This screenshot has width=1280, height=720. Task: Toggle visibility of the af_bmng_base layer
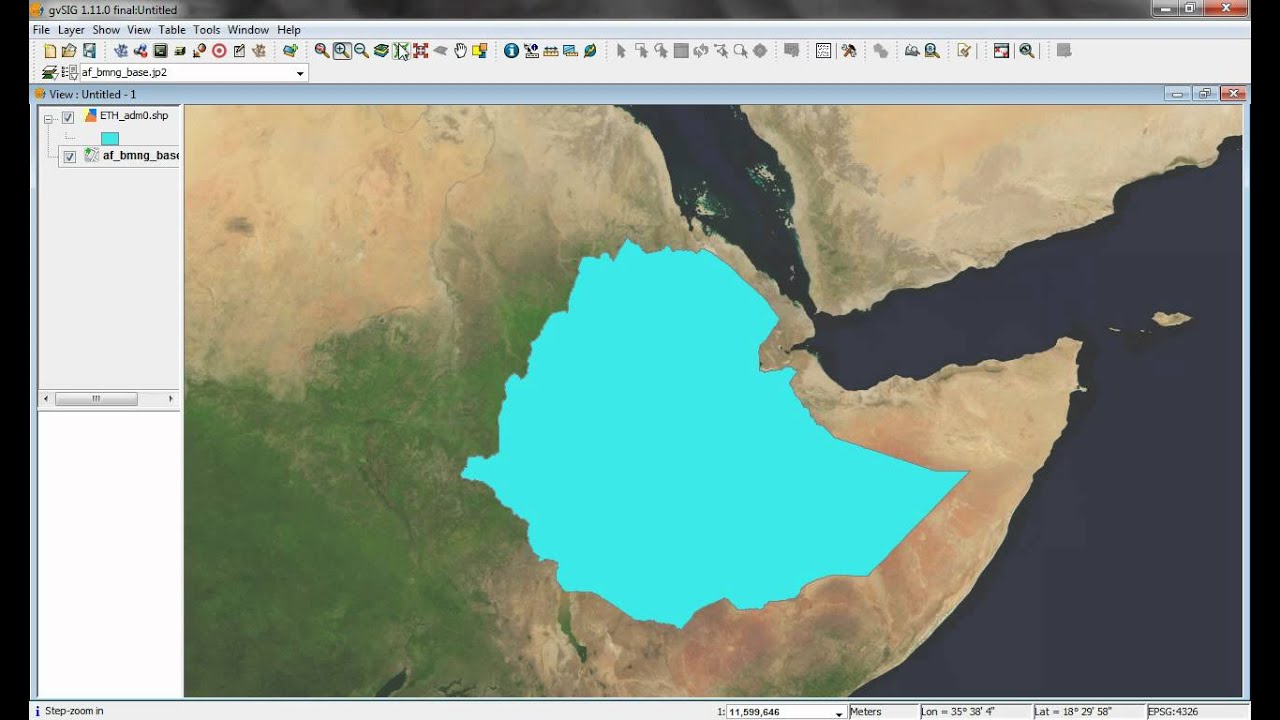click(x=69, y=157)
